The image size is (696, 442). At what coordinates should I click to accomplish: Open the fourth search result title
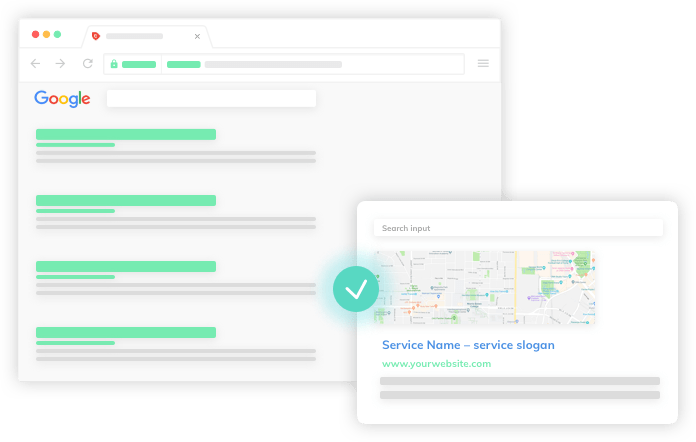(126, 332)
